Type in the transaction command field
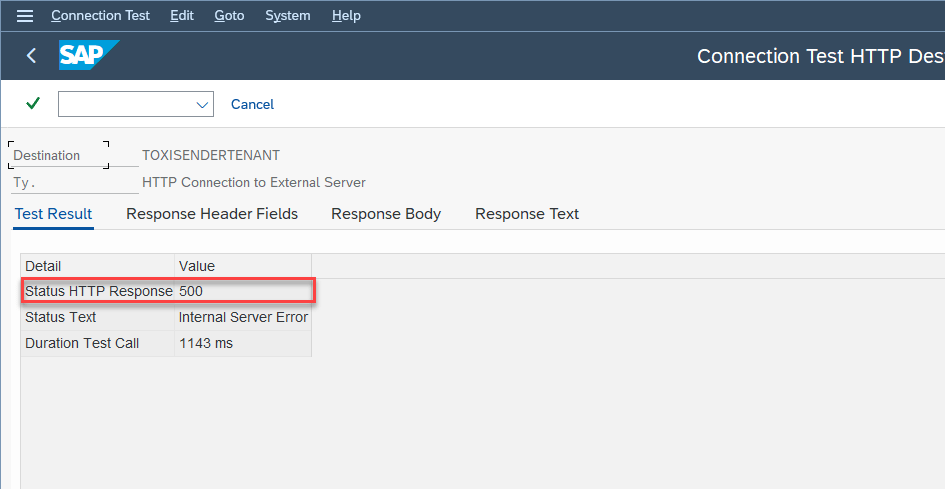The width and height of the screenshot is (945, 489). click(124, 104)
